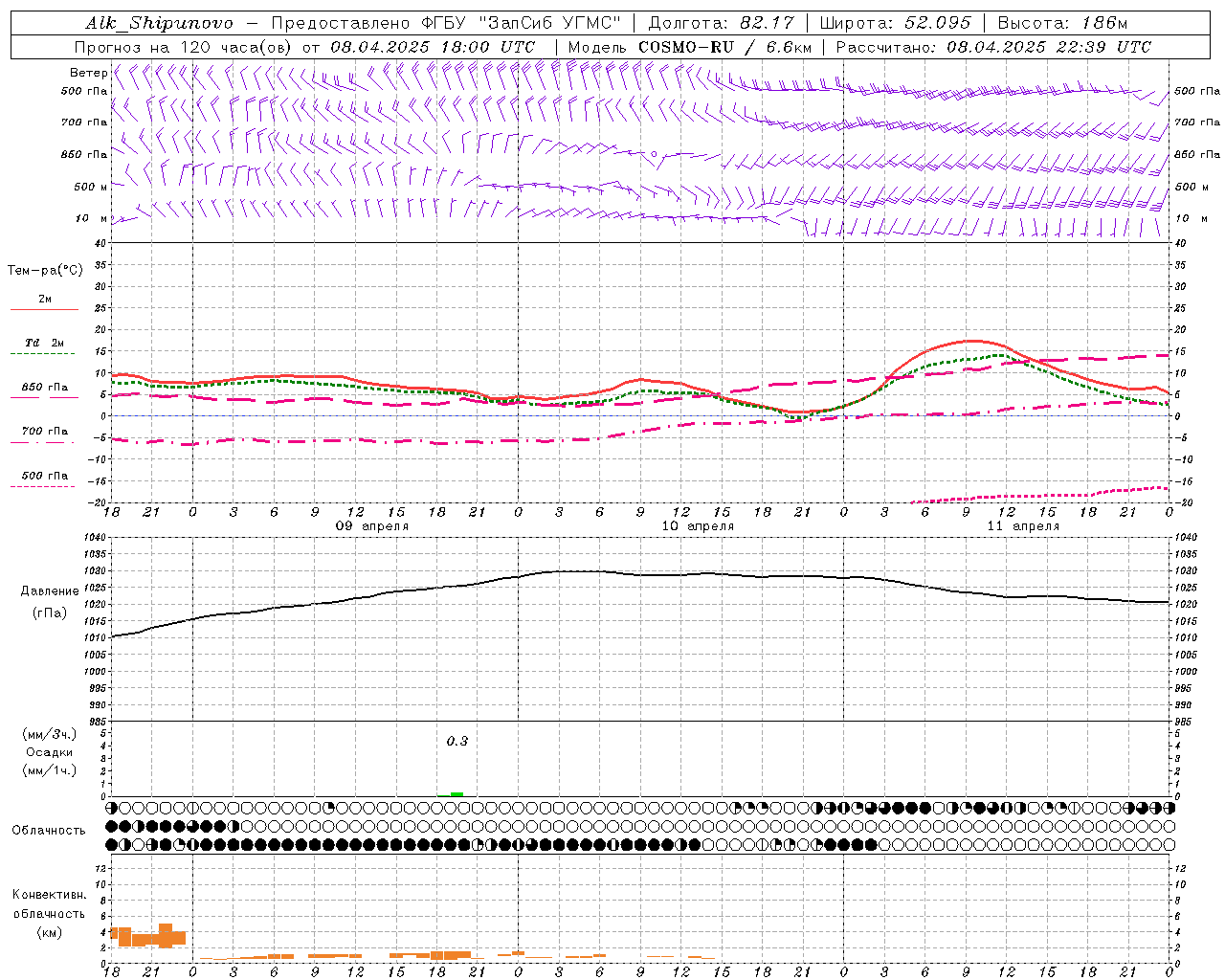Select the 500 гПа temperature legend entry
1225x980 pixels.
click(44, 476)
